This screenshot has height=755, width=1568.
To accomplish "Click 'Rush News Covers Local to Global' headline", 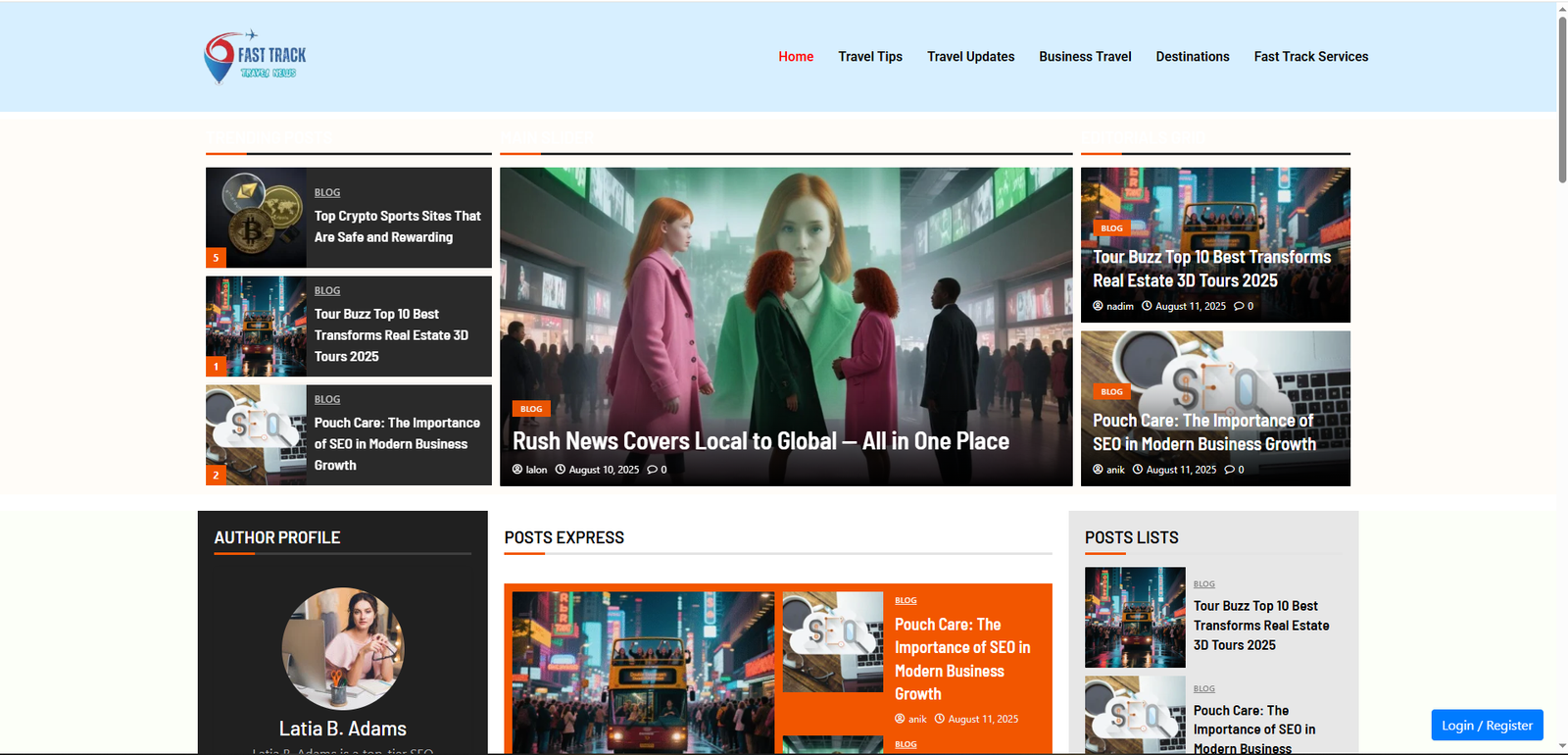I will [760, 441].
